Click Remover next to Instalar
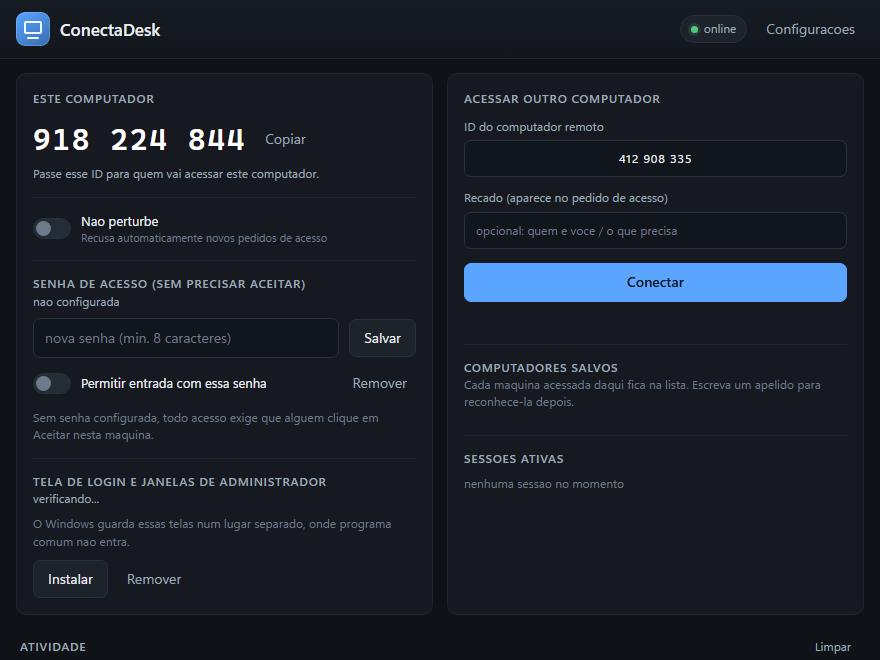This screenshot has height=660, width=880. tap(154, 579)
